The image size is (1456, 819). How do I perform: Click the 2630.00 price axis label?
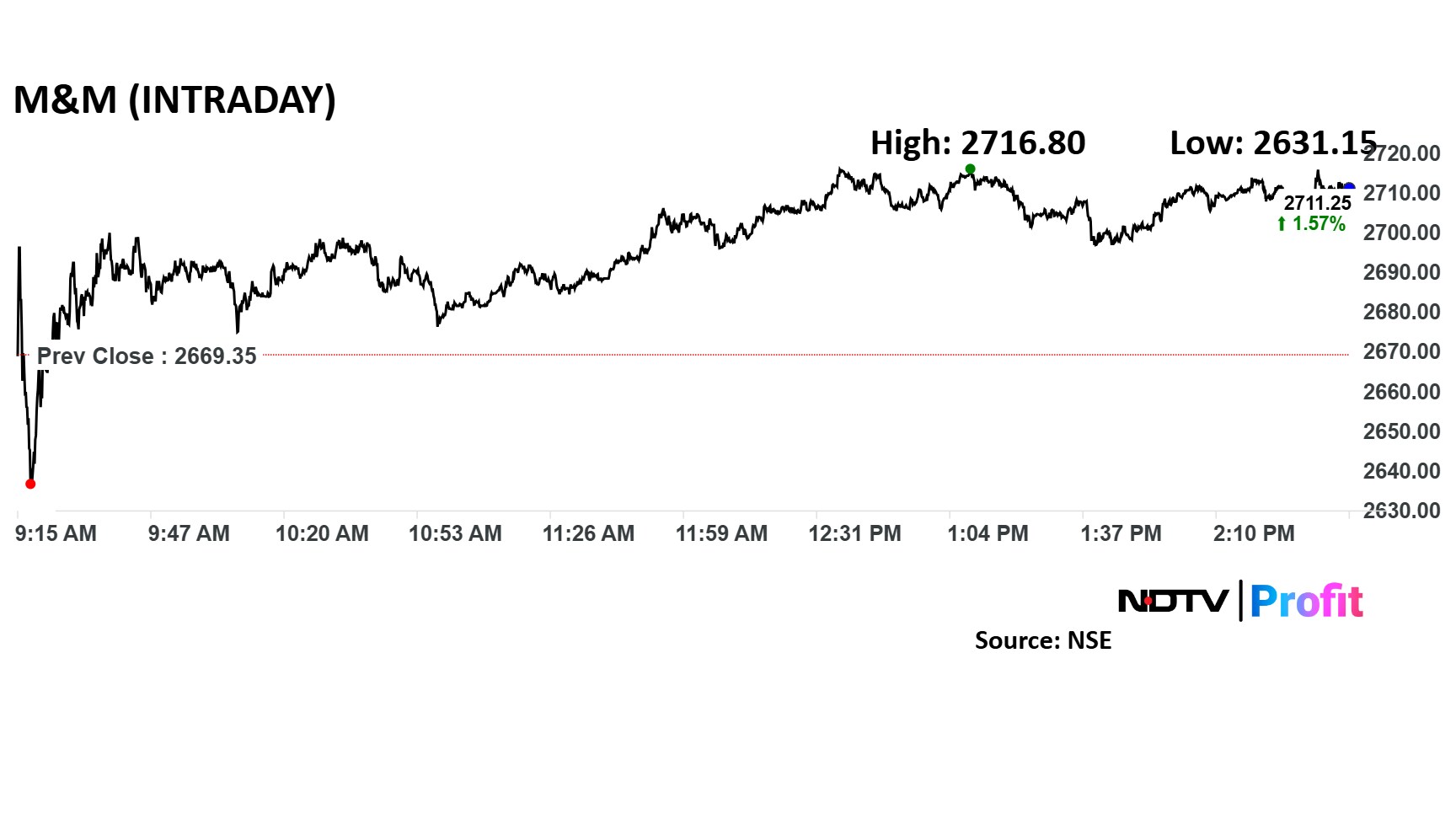1402,511
